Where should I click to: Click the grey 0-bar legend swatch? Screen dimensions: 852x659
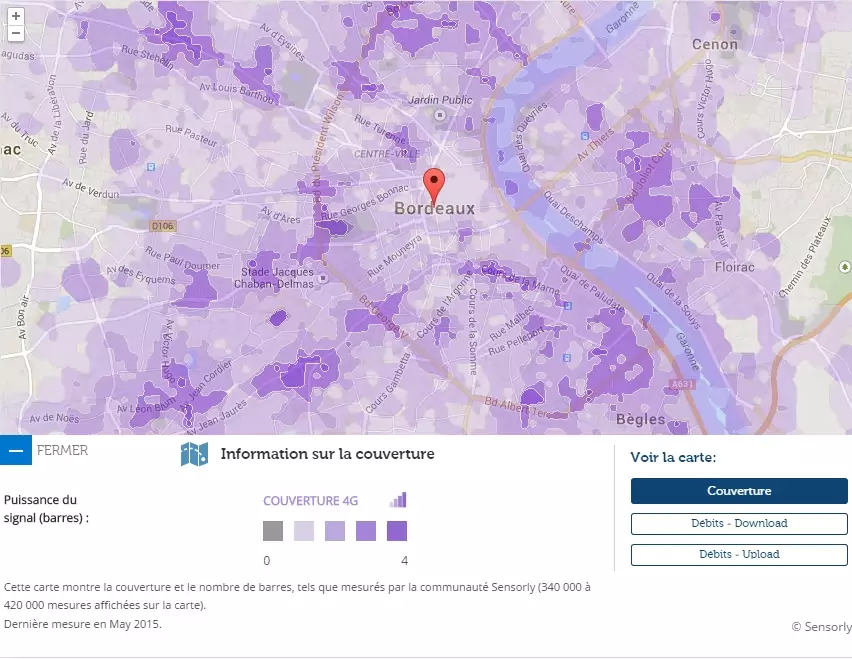point(273,531)
